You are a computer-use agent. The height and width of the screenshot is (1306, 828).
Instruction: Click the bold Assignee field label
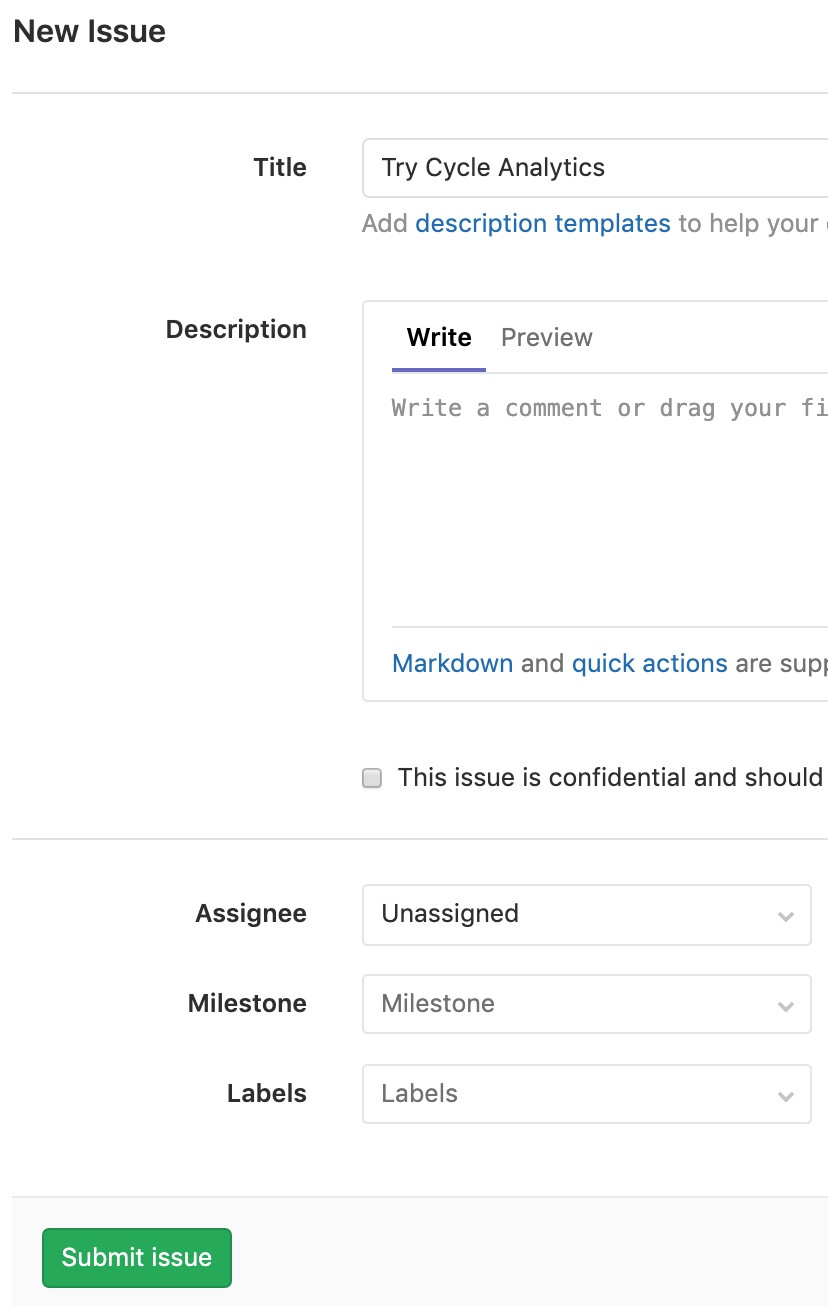(251, 914)
